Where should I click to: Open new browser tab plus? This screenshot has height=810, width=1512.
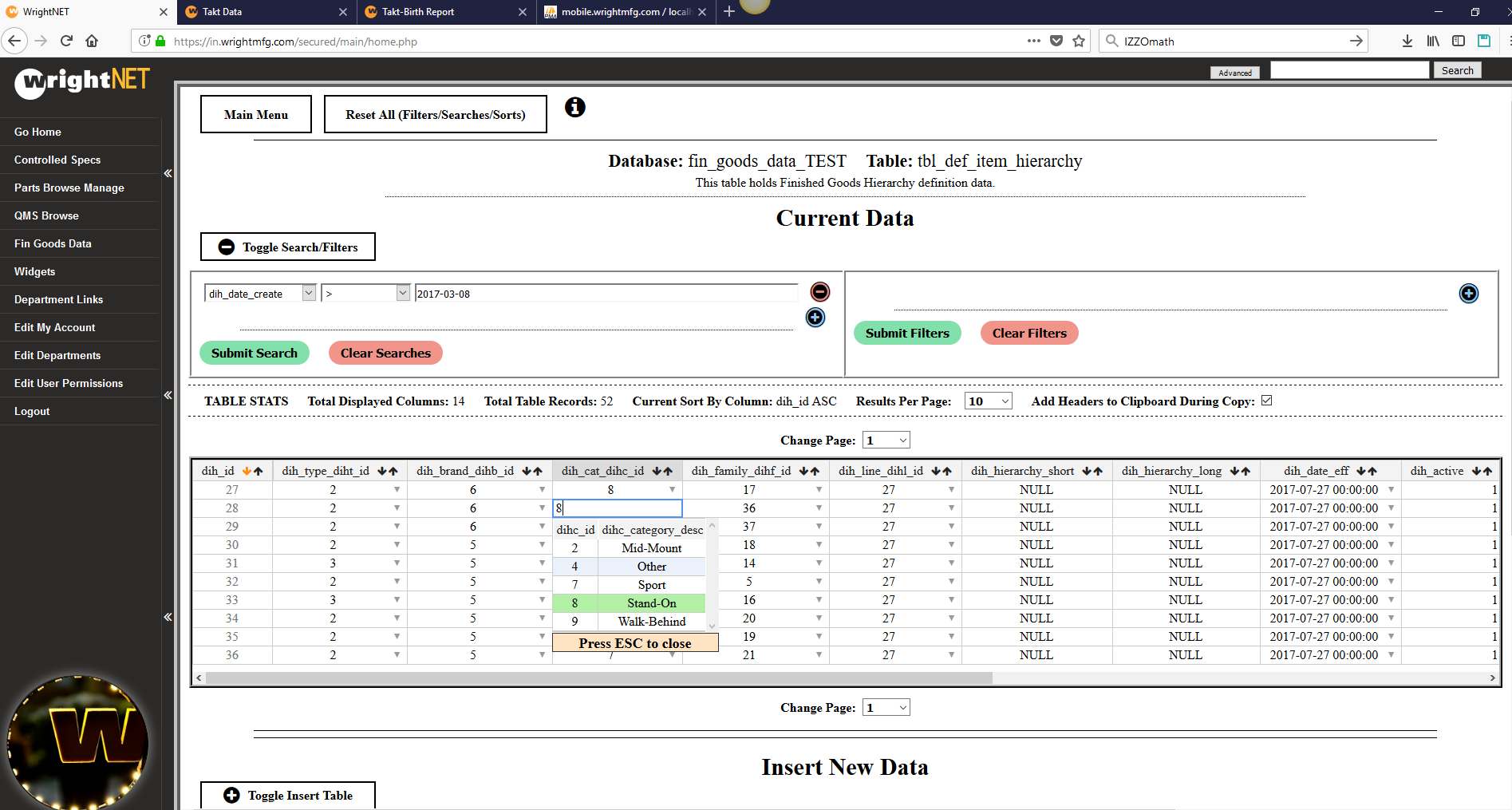click(729, 11)
